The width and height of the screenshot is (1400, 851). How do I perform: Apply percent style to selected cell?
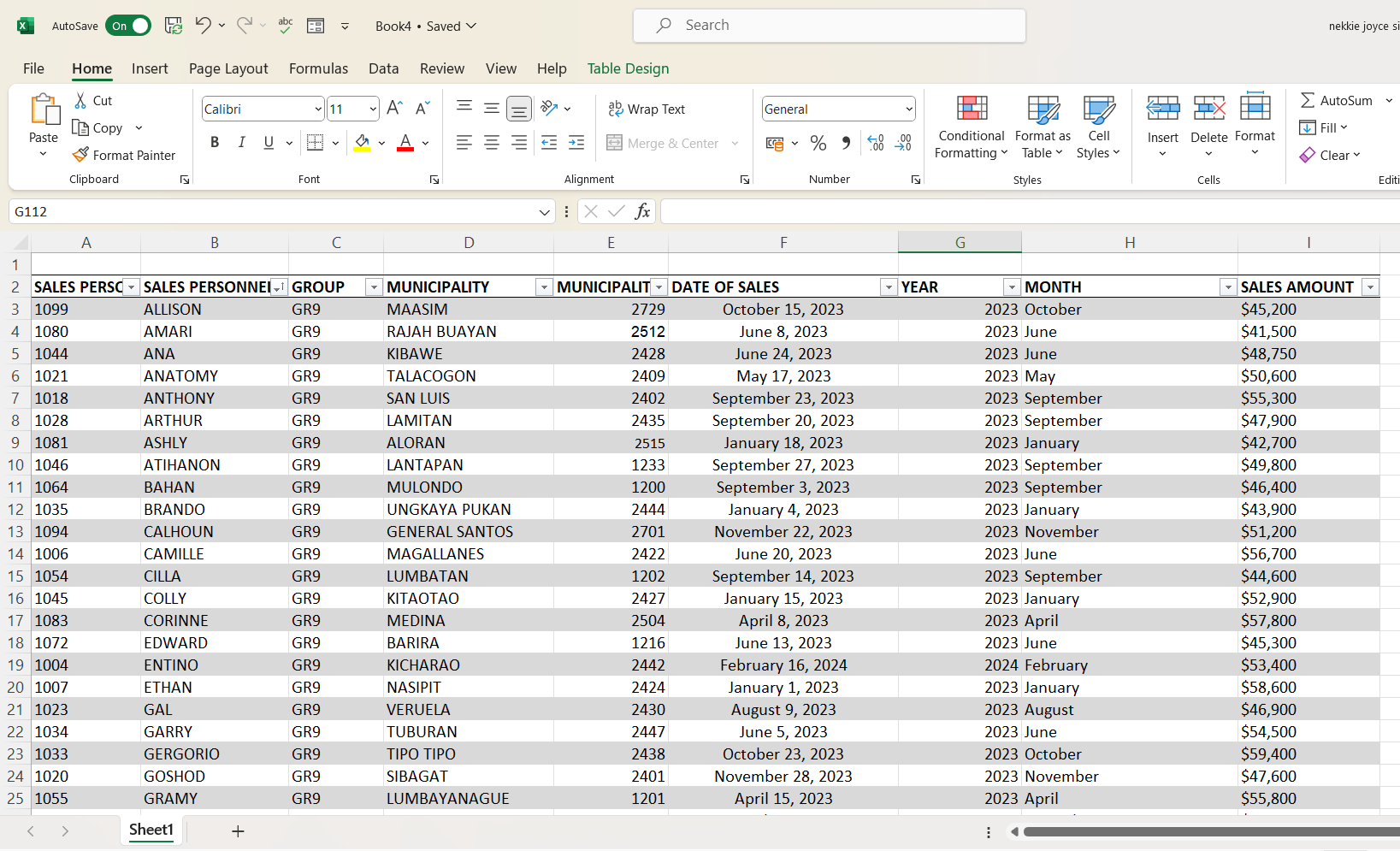coord(818,144)
